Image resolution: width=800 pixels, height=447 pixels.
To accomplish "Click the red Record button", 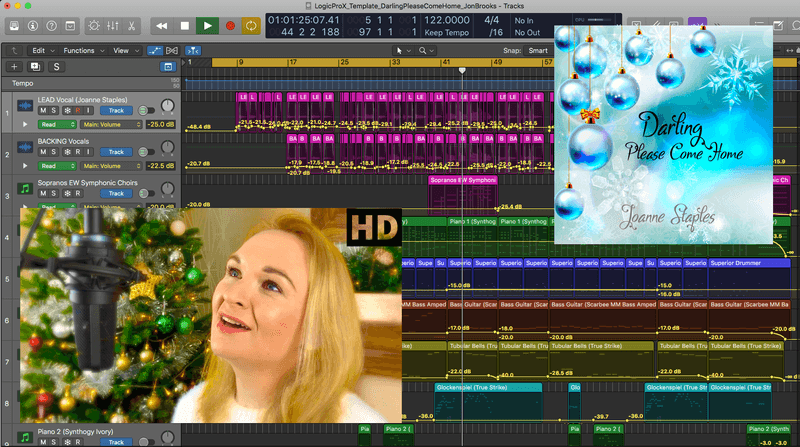I will (231, 26).
